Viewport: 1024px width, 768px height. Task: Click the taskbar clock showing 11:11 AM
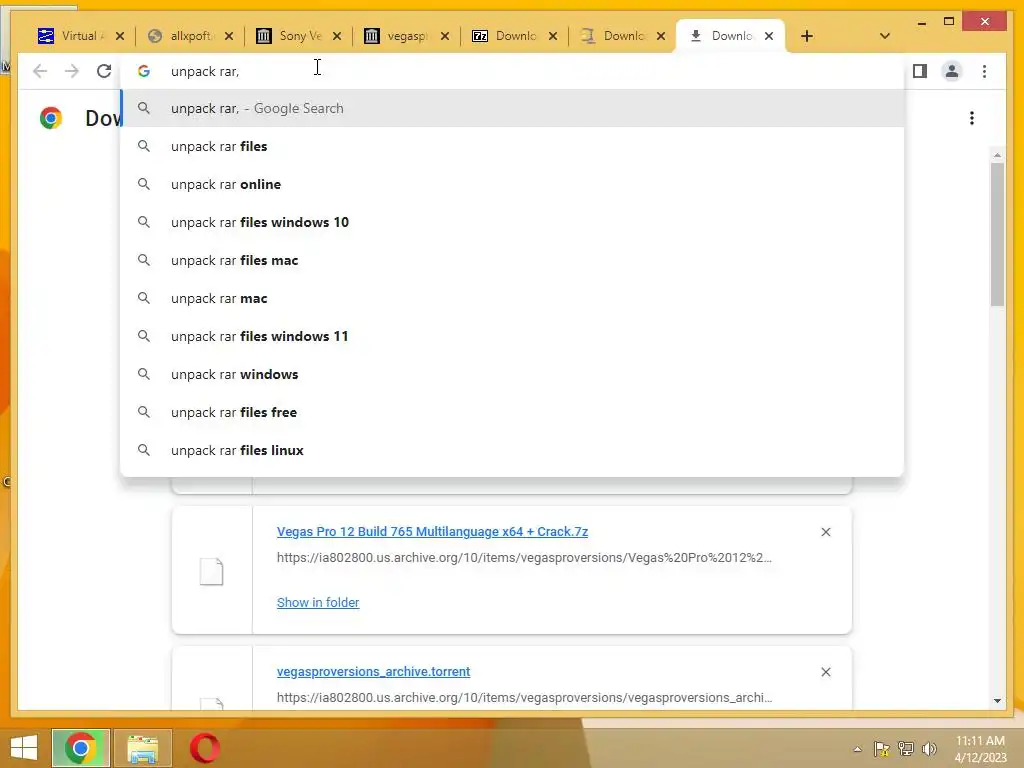coord(980,749)
